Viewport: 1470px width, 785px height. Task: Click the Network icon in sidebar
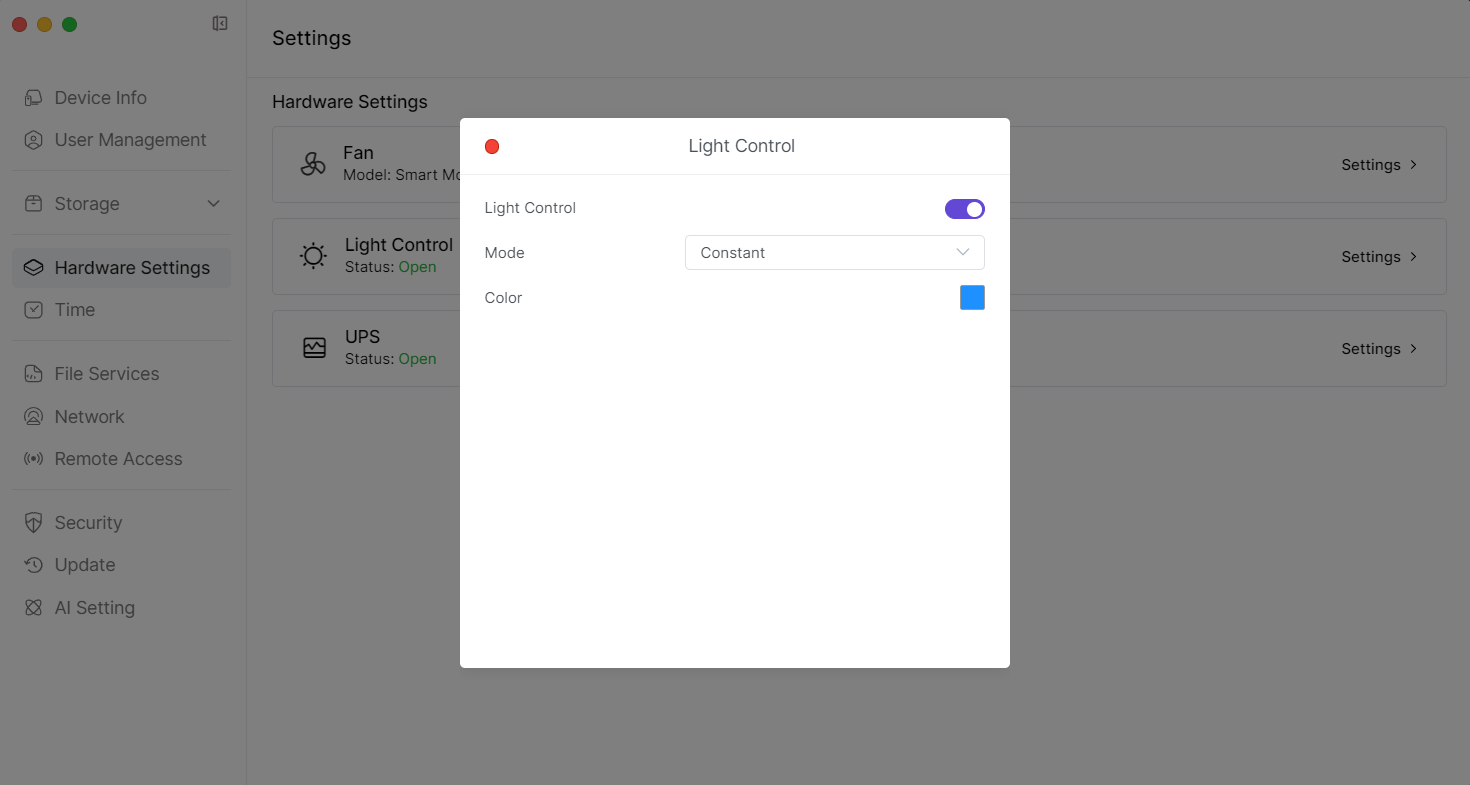34,417
